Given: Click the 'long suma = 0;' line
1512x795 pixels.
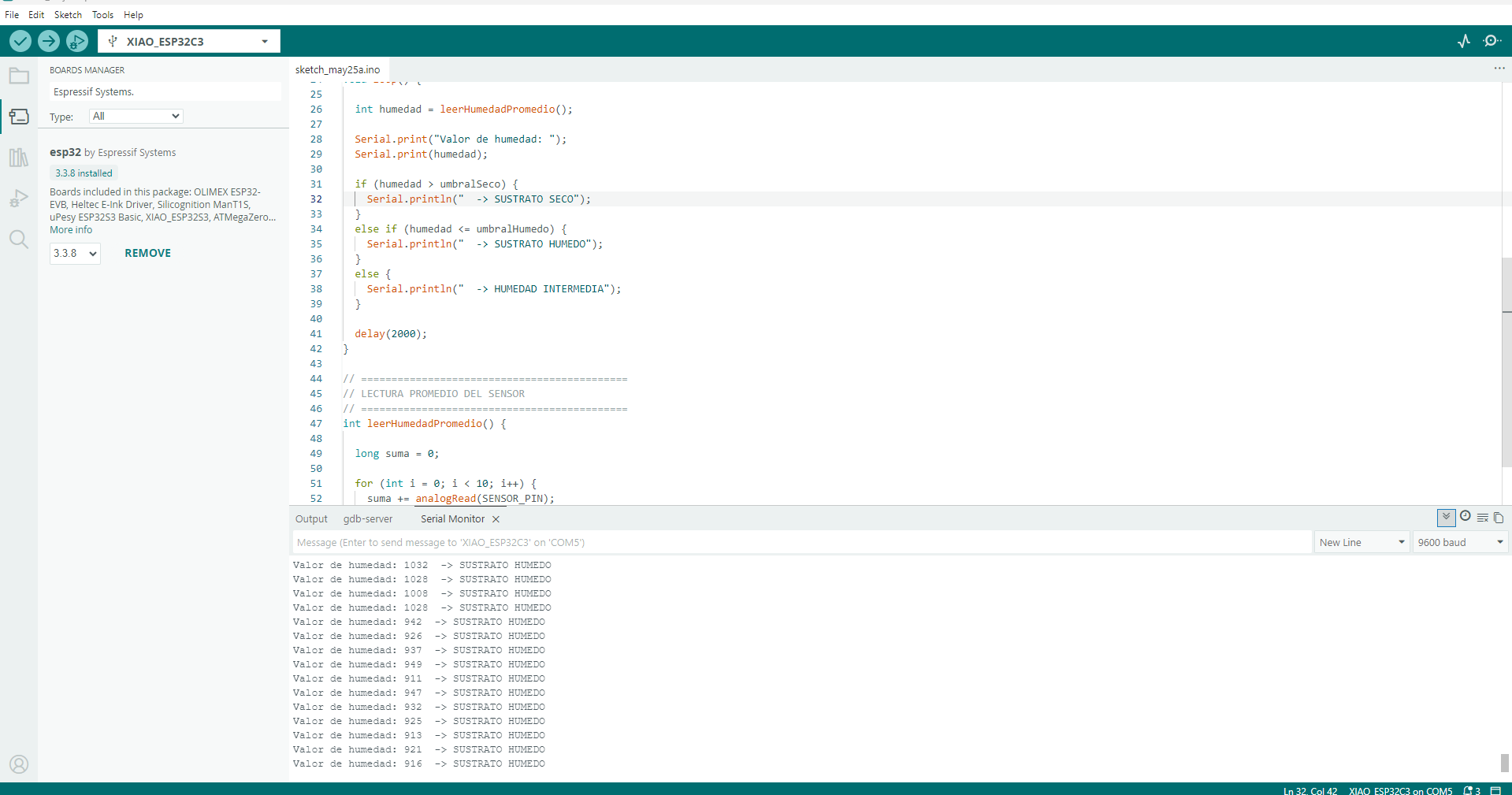Looking at the screenshot, I should [397, 454].
